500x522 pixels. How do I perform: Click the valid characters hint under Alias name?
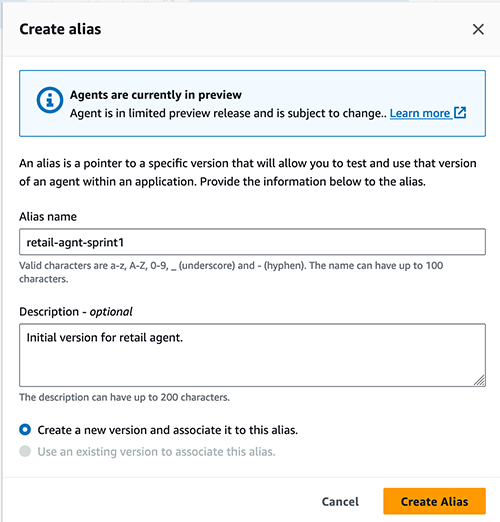coord(231,272)
